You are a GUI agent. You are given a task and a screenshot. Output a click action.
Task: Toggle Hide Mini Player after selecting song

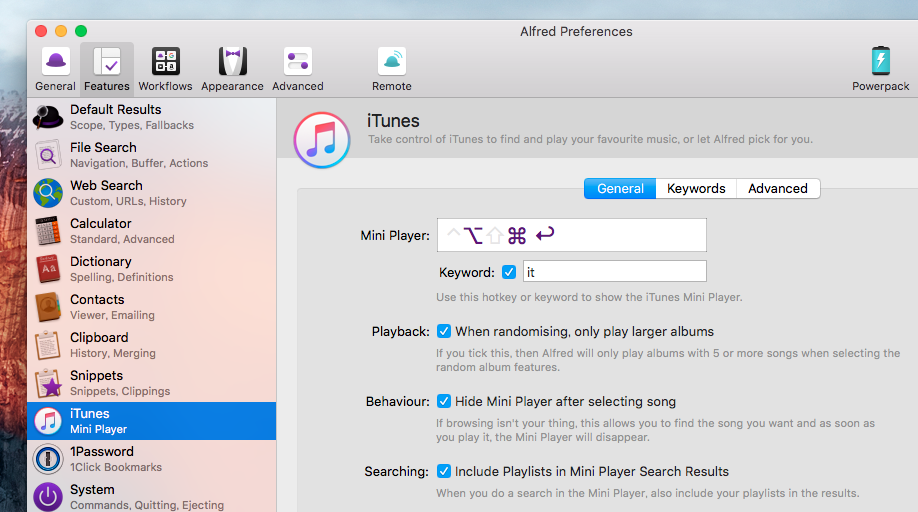tap(444, 401)
